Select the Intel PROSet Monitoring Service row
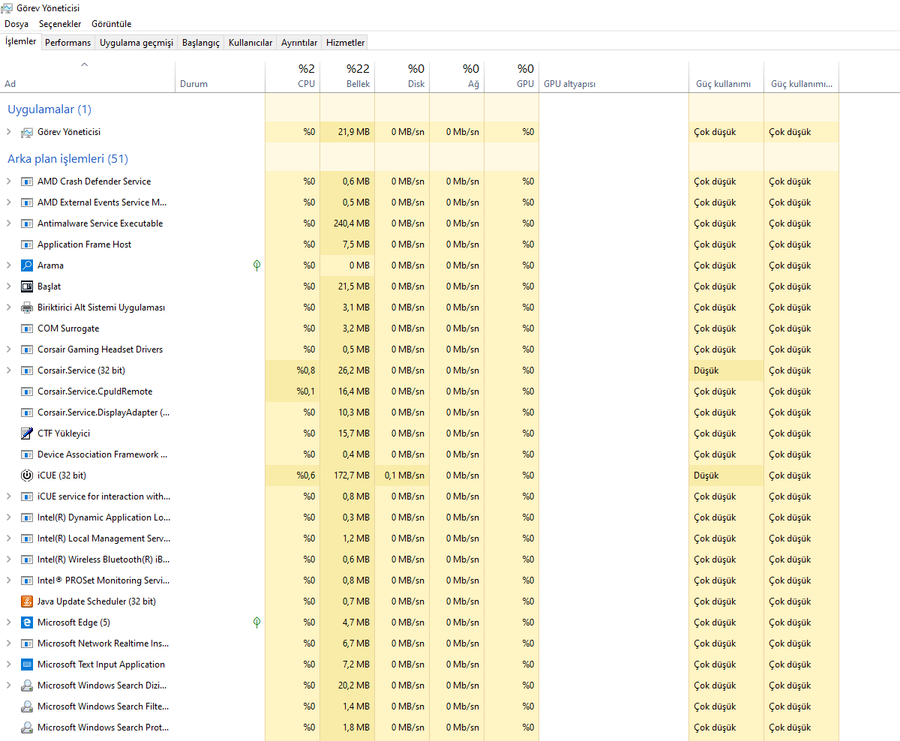The width and height of the screenshot is (900, 741). coord(419,580)
